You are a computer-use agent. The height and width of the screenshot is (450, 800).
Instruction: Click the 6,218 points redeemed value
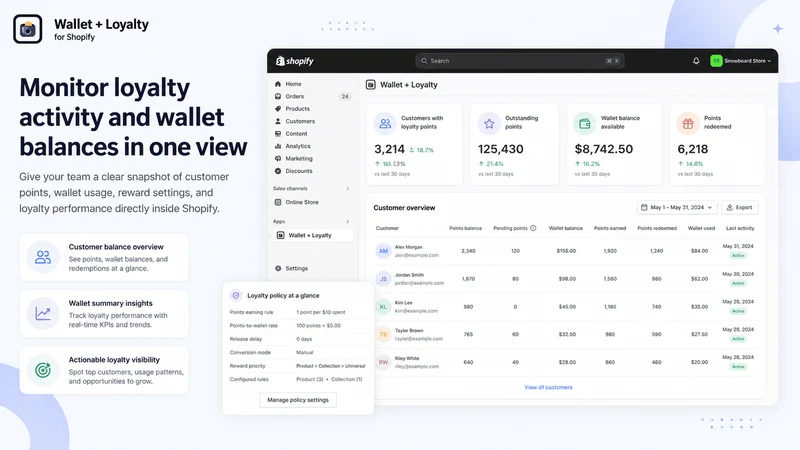[x=692, y=149]
